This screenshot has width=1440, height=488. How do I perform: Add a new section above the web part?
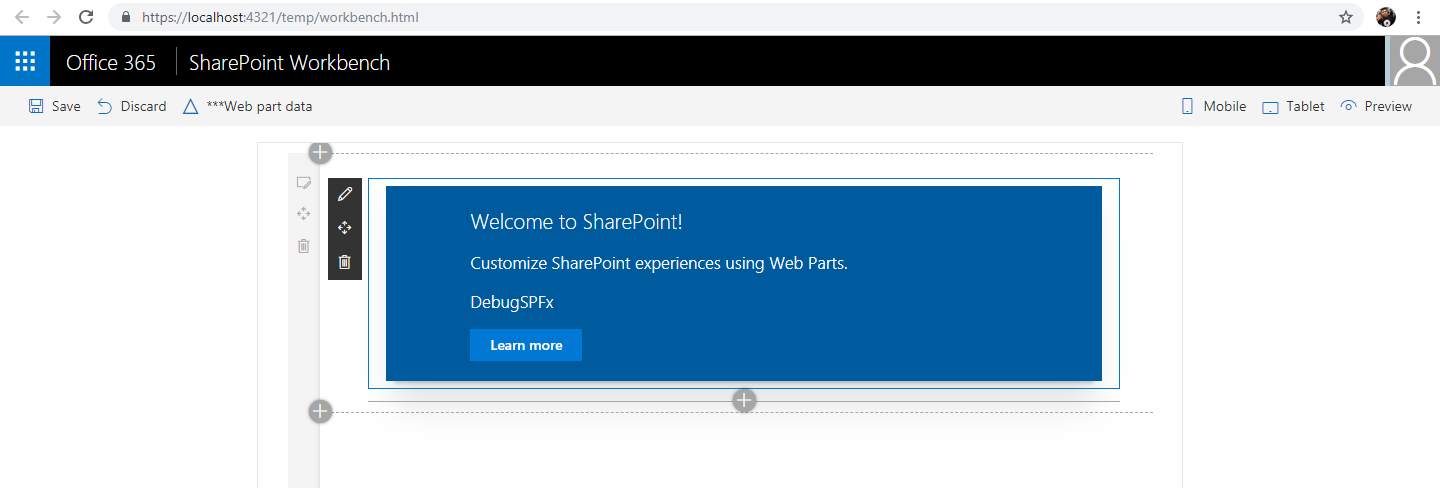tap(320, 153)
